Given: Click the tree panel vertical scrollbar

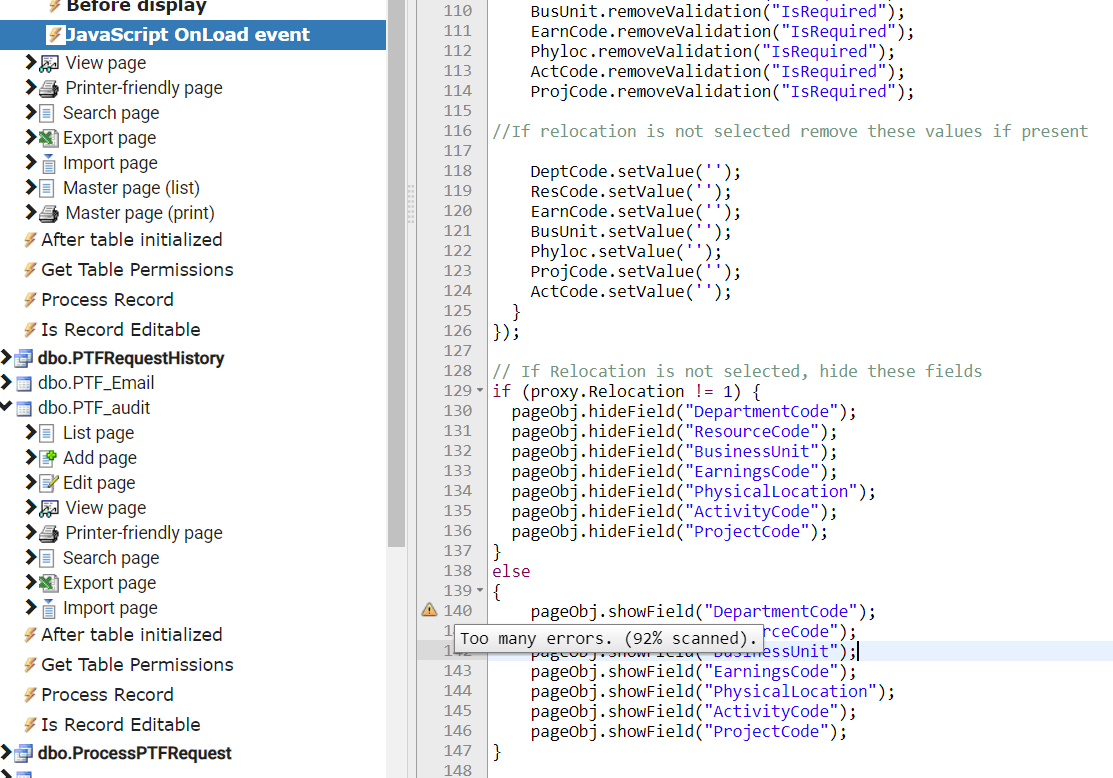Looking at the screenshot, I should pos(396,270).
